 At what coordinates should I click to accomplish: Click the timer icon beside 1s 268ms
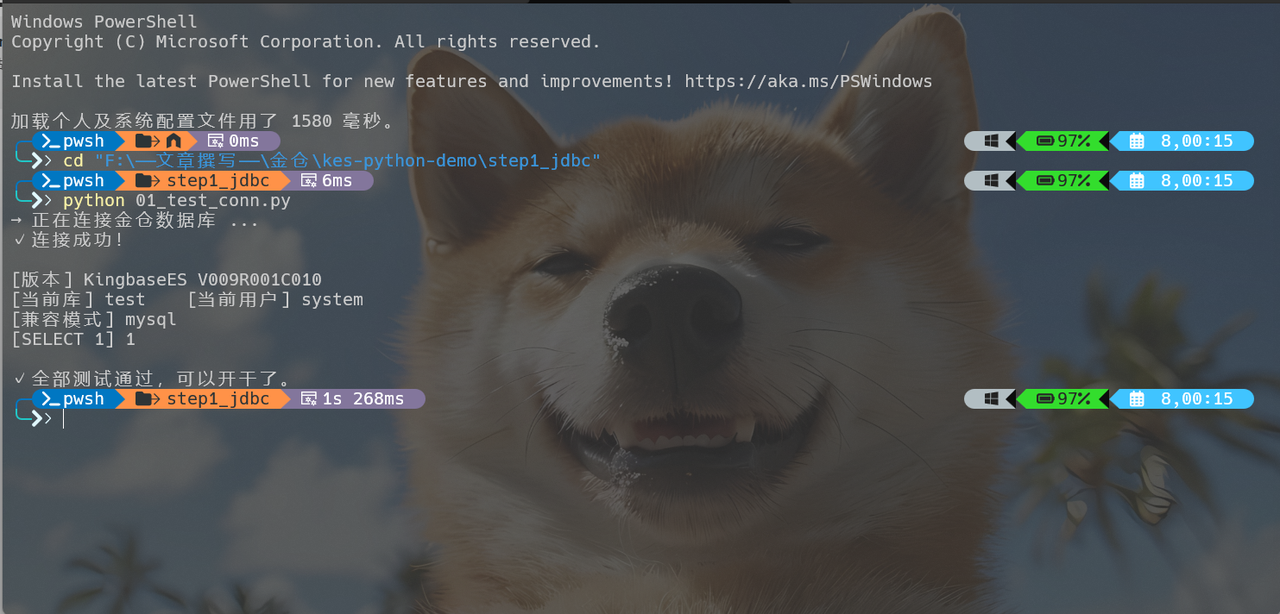point(309,399)
